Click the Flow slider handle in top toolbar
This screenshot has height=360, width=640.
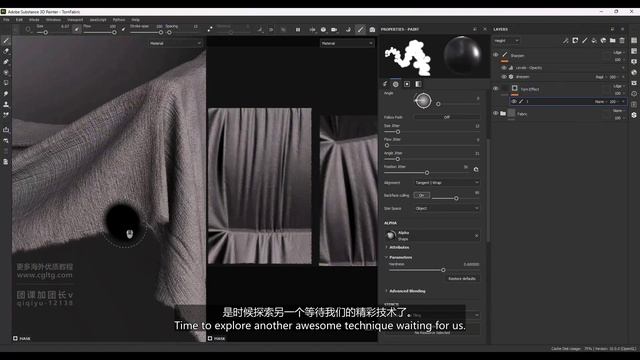[114, 32]
